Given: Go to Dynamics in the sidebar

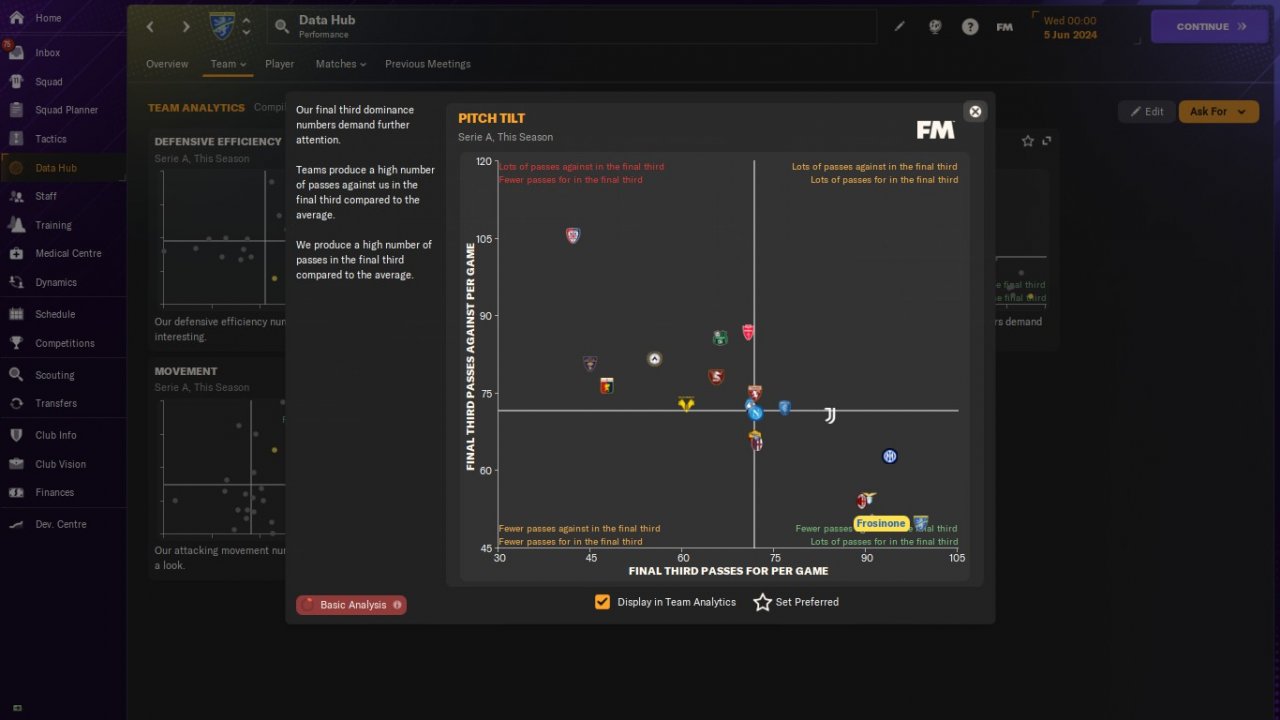Looking at the screenshot, I should [63, 282].
